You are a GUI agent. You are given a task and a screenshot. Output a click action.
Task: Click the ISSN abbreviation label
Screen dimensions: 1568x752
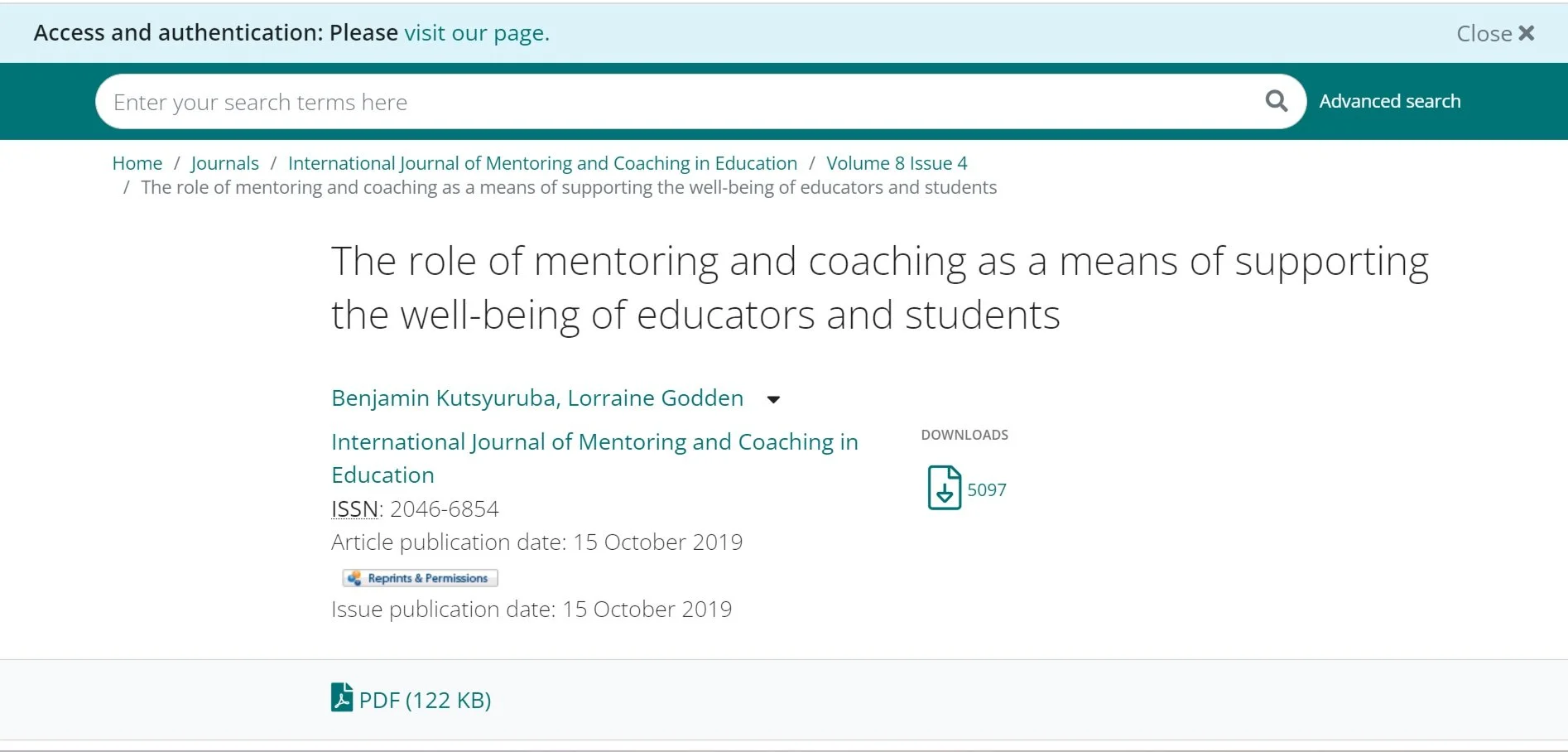(x=355, y=509)
